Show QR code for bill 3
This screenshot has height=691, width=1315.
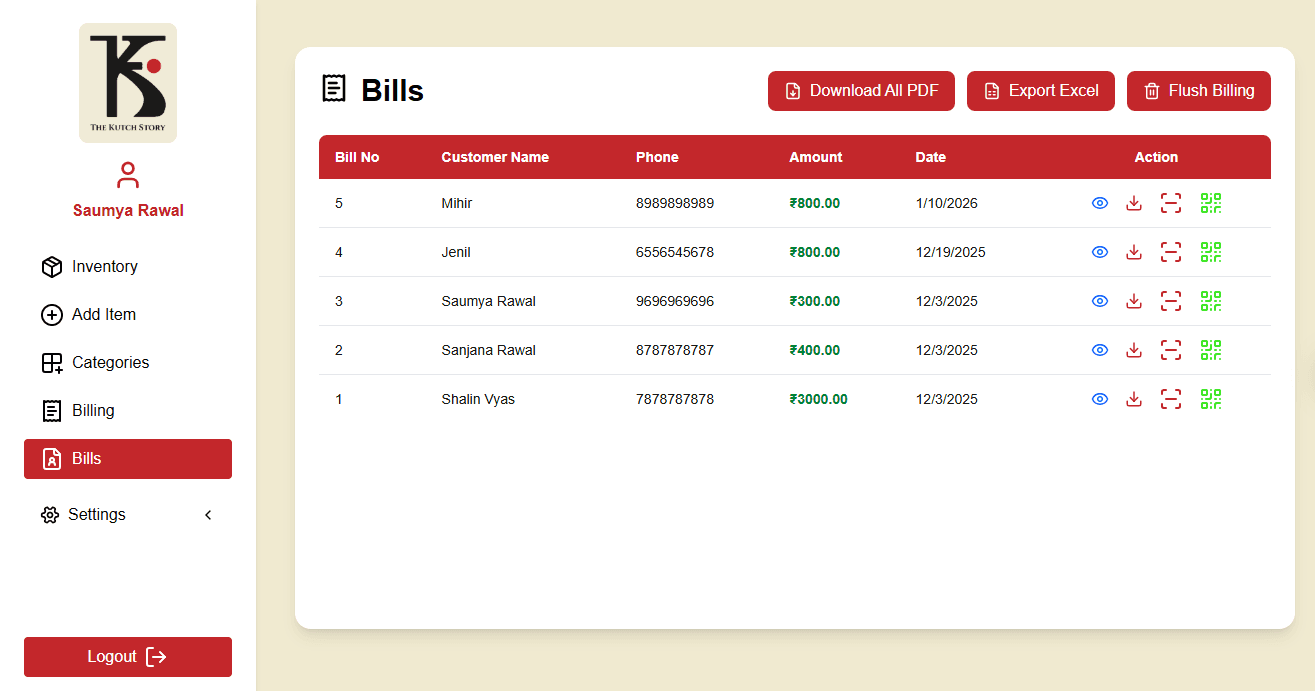tap(1211, 301)
